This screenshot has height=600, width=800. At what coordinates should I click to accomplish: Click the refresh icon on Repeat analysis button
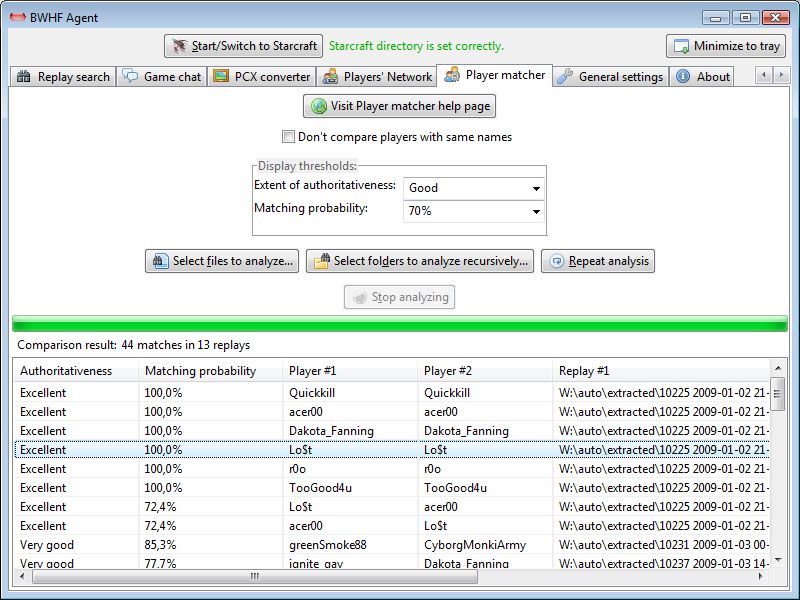(557, 261)
